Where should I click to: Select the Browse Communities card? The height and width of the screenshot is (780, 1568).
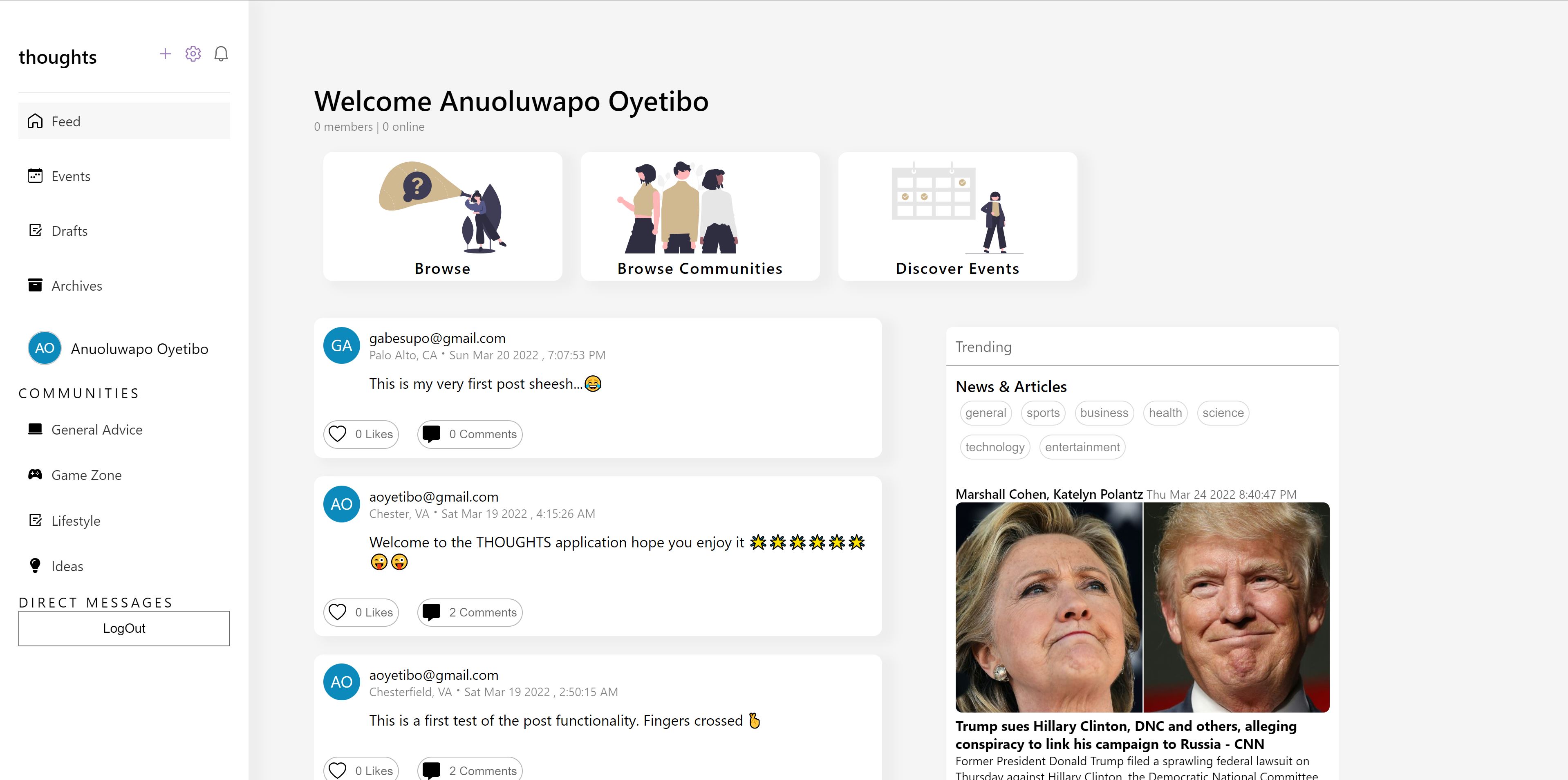tap(700, 216)
